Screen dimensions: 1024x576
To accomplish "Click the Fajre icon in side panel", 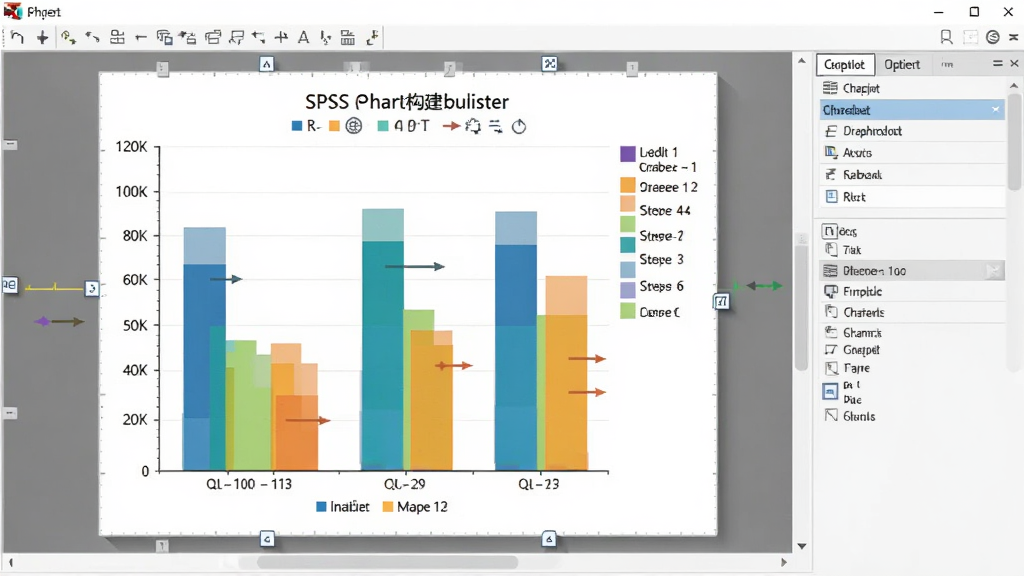I will (x=831, y=368).
